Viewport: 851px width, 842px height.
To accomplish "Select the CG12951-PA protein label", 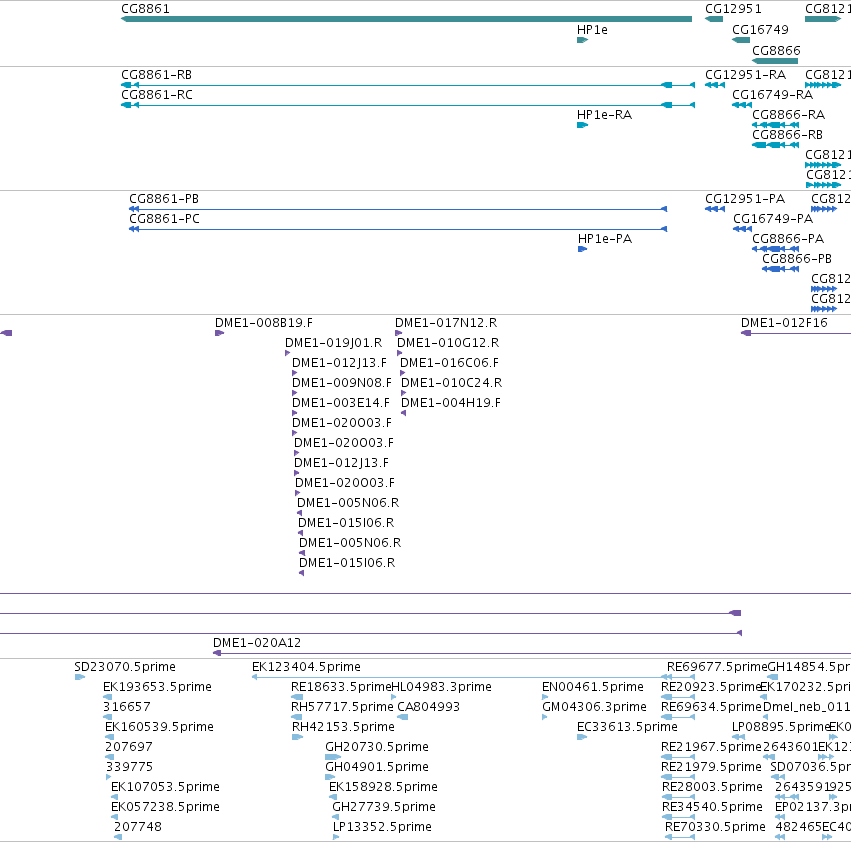I will coord(745,199).
